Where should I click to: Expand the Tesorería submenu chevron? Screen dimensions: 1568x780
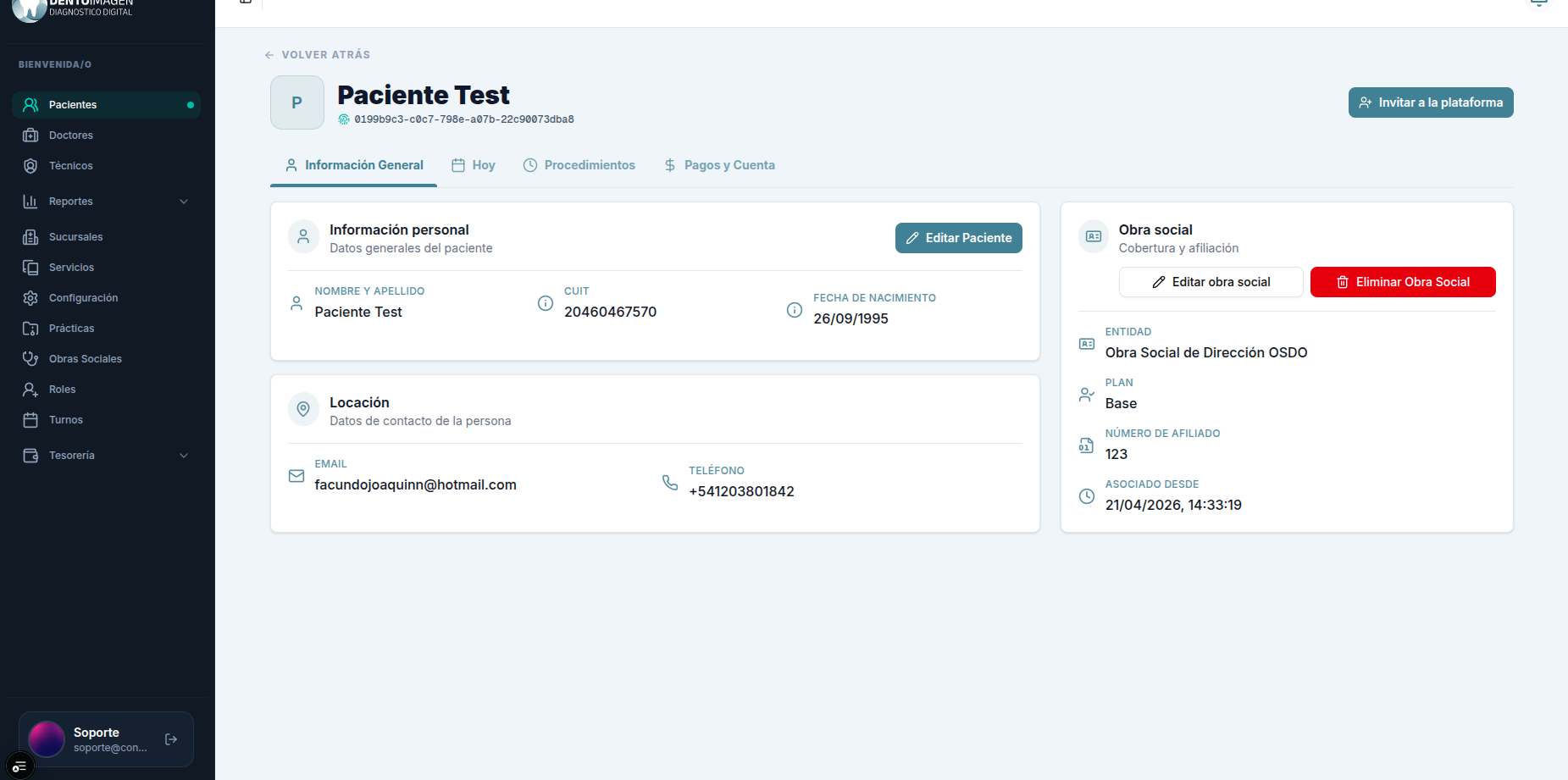(184, 456)
